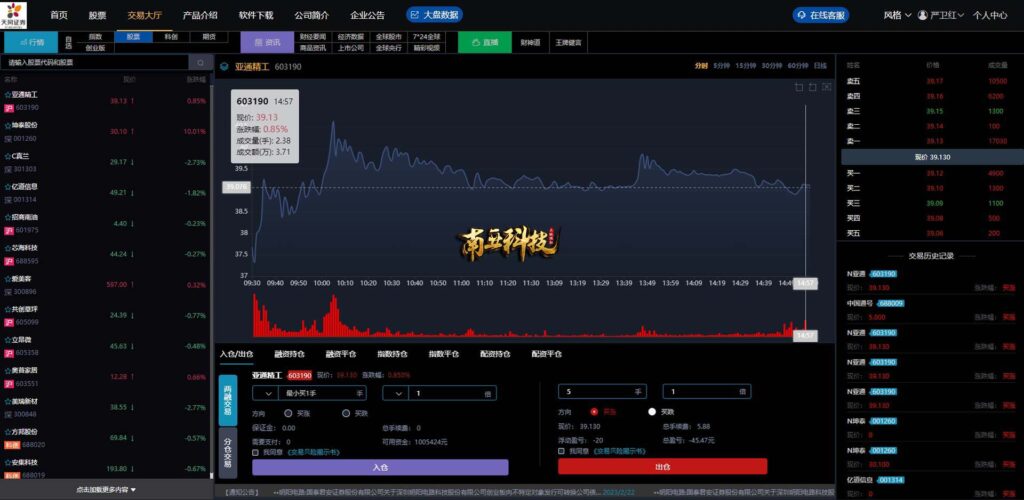This screenshot has height=500, width=1024.
Task: Select the white 买跌 radio in 出仓 form
Action: coord(652,412)
